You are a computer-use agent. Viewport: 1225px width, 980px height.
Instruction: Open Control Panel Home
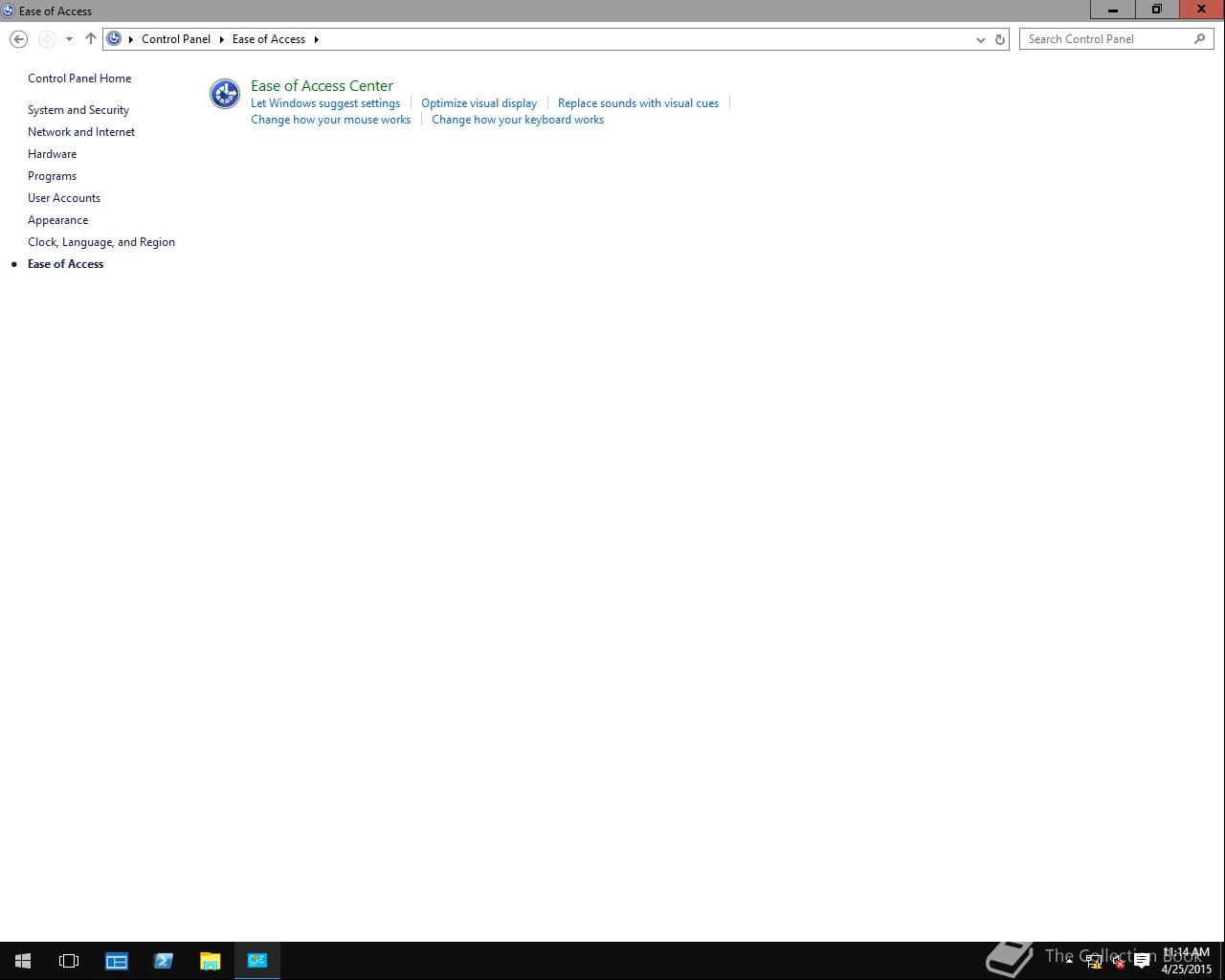point(79,78)
